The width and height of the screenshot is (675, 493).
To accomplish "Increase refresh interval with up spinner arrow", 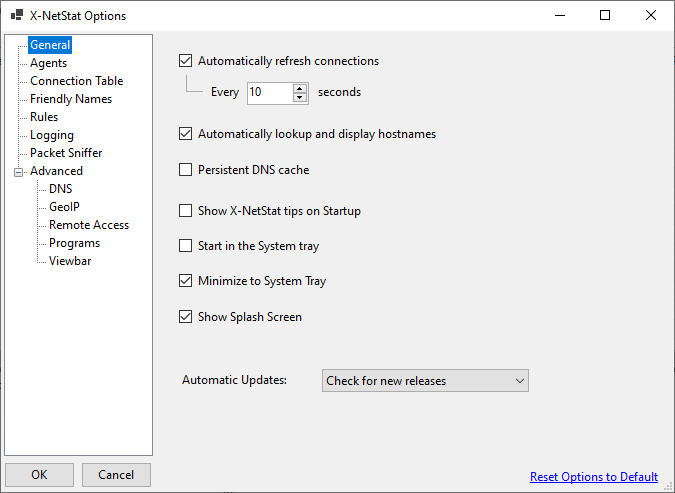I will pyautogui.click(x=300, y=88).
